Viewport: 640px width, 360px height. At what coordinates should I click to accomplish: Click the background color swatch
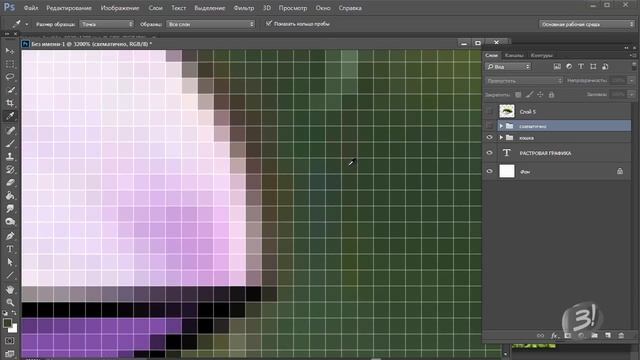point(13,328)
